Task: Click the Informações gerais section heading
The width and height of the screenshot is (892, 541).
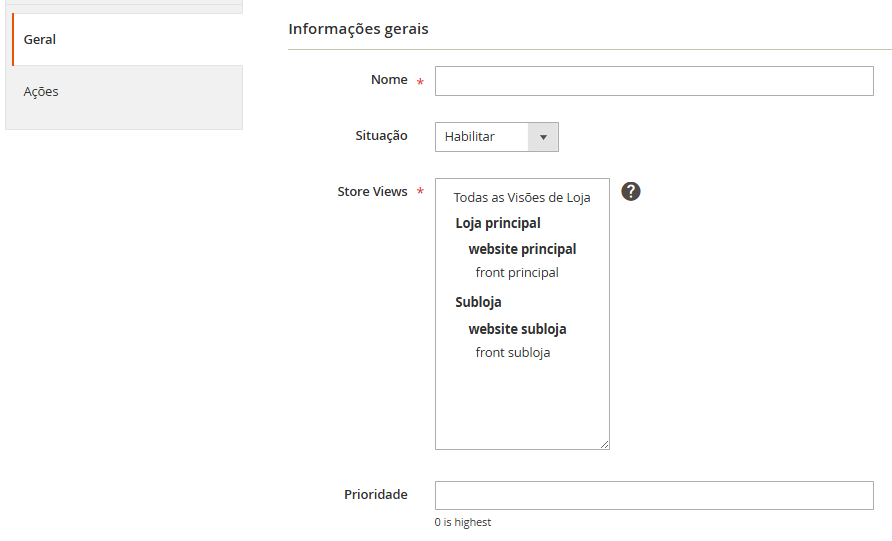Action: [358, 29]
